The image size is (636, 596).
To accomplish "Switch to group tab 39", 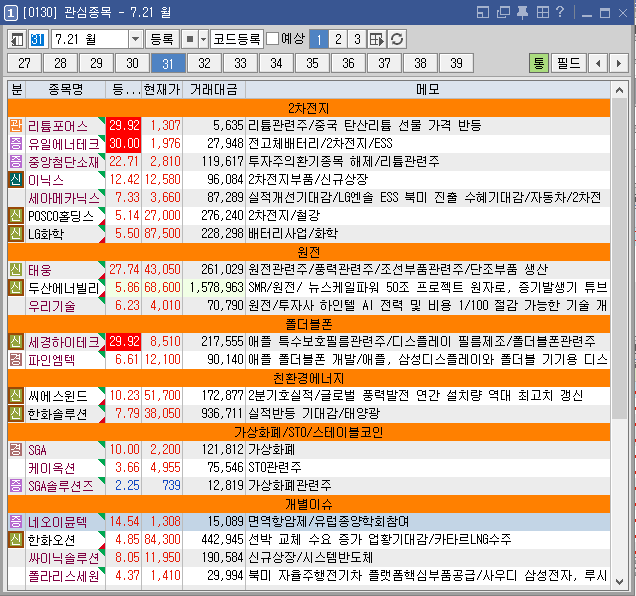I will click(x=456, y=63).
